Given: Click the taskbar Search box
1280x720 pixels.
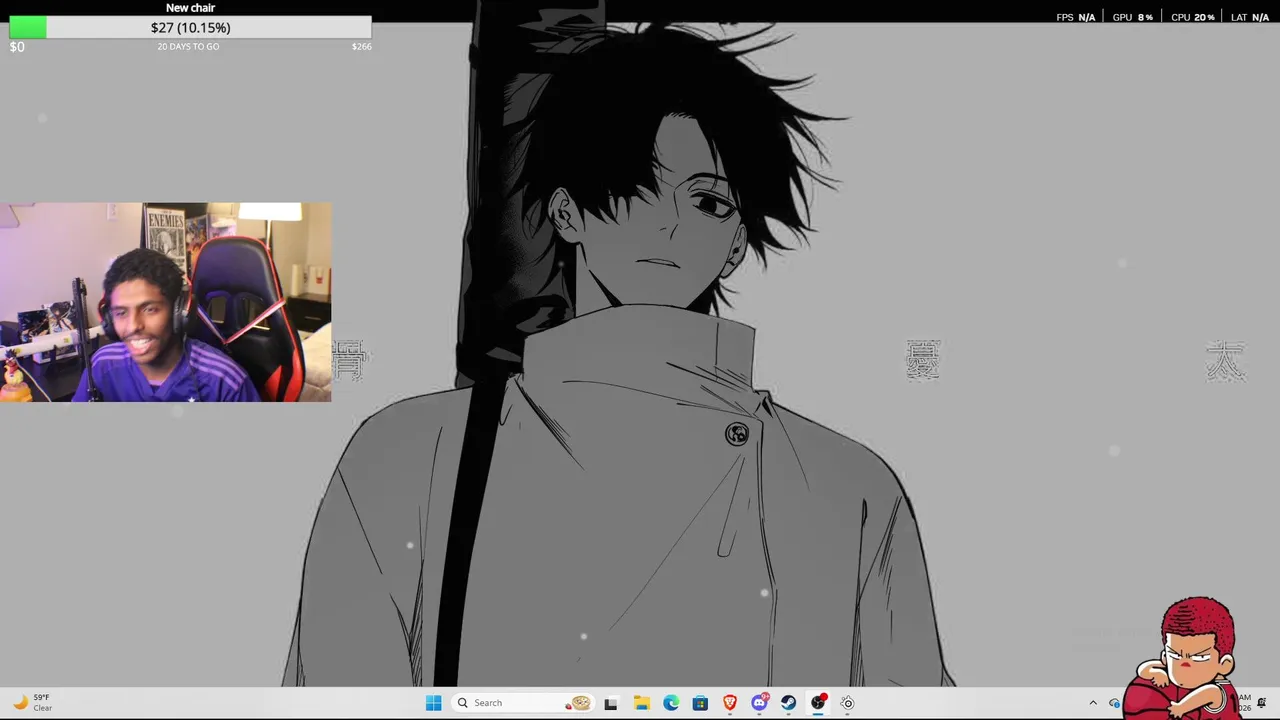Looking at the screenshot, I should pos(524,703).
